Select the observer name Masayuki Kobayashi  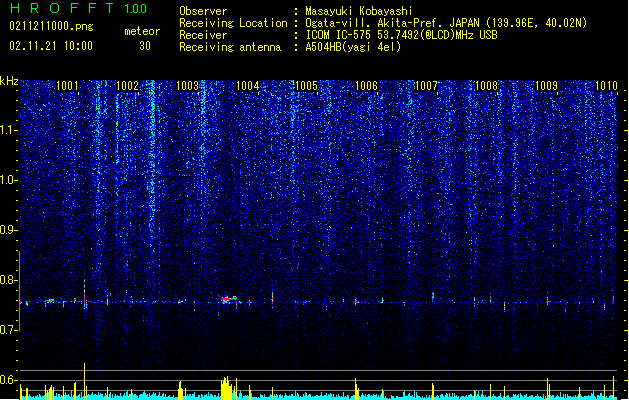359,11
